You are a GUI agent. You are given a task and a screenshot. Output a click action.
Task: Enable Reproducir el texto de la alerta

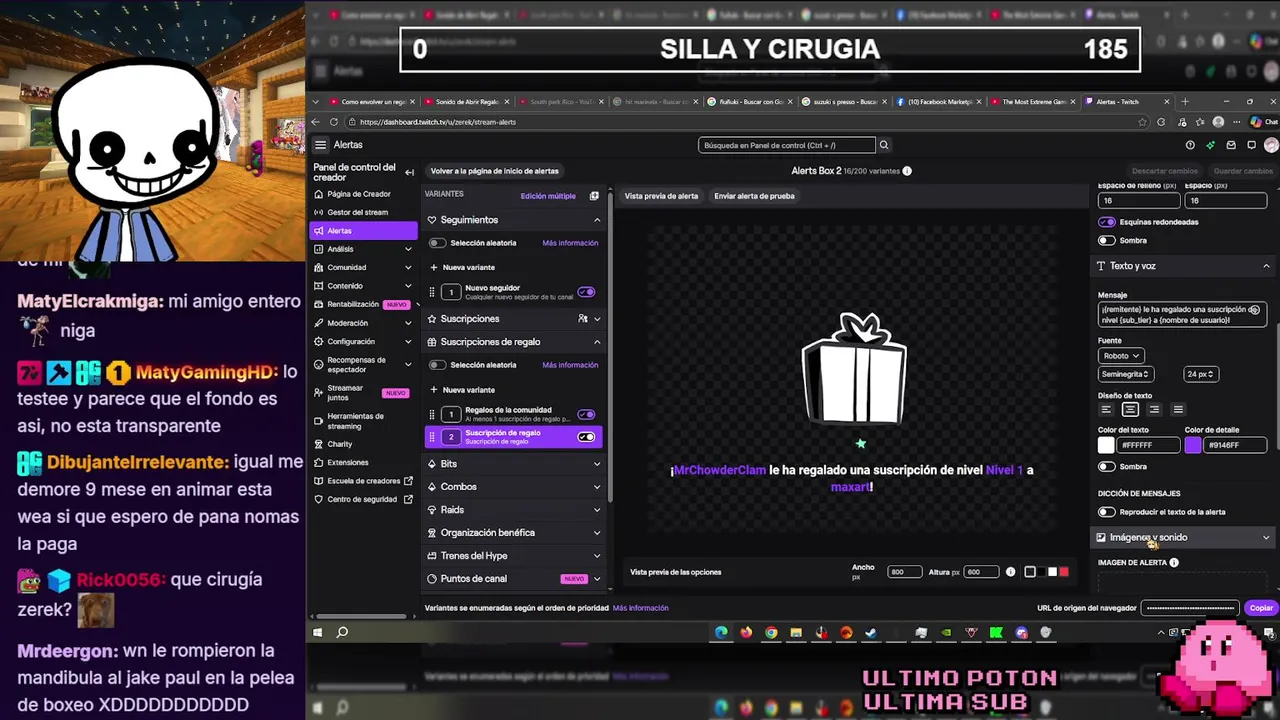[x=1107, y=512]
